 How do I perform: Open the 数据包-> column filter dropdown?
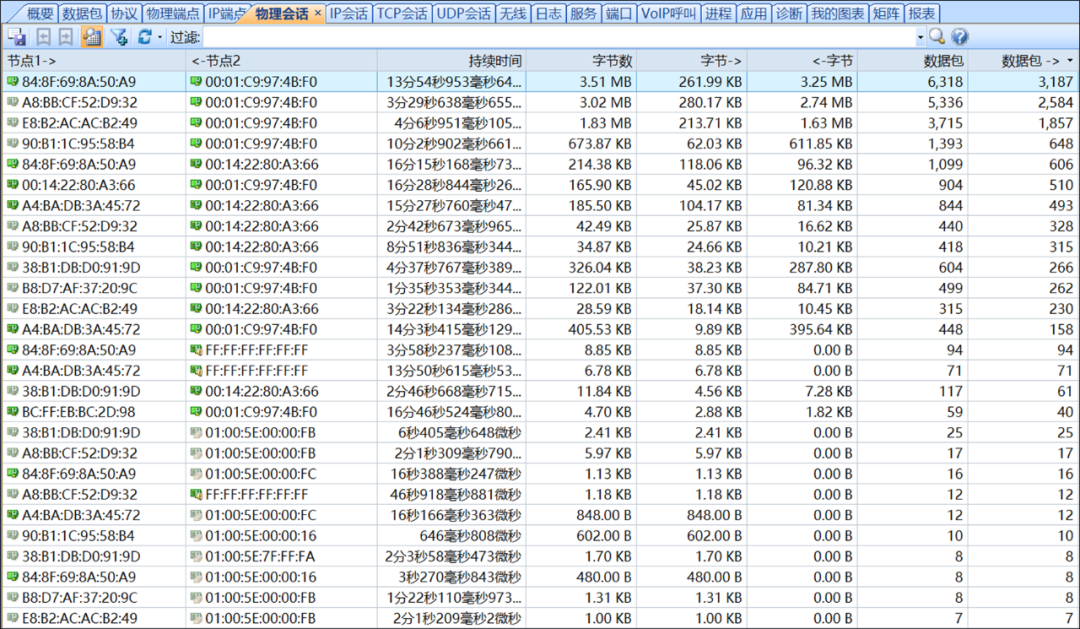(1069, 59)
